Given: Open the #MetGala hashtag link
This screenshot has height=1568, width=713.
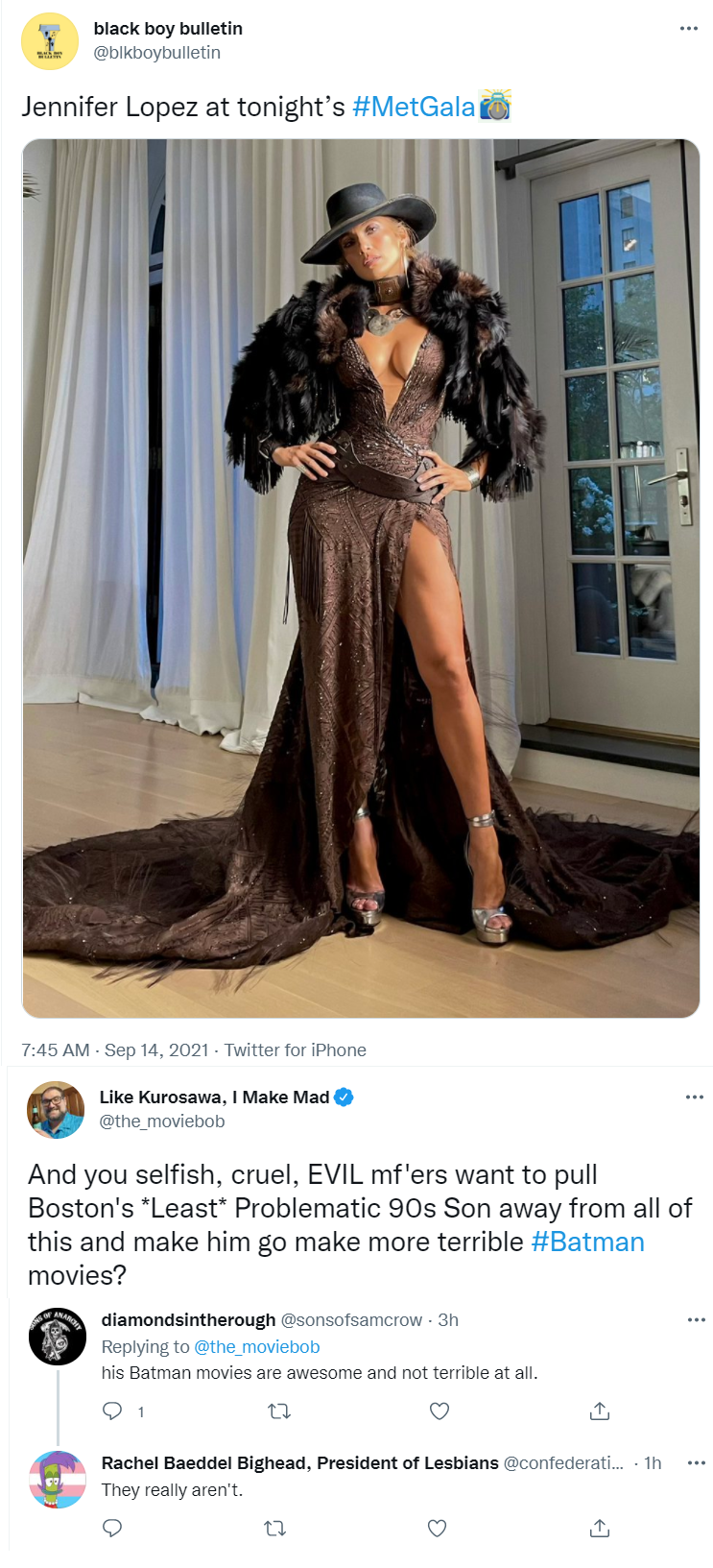Looking at the screenshot, I should (x=414, y=107).
